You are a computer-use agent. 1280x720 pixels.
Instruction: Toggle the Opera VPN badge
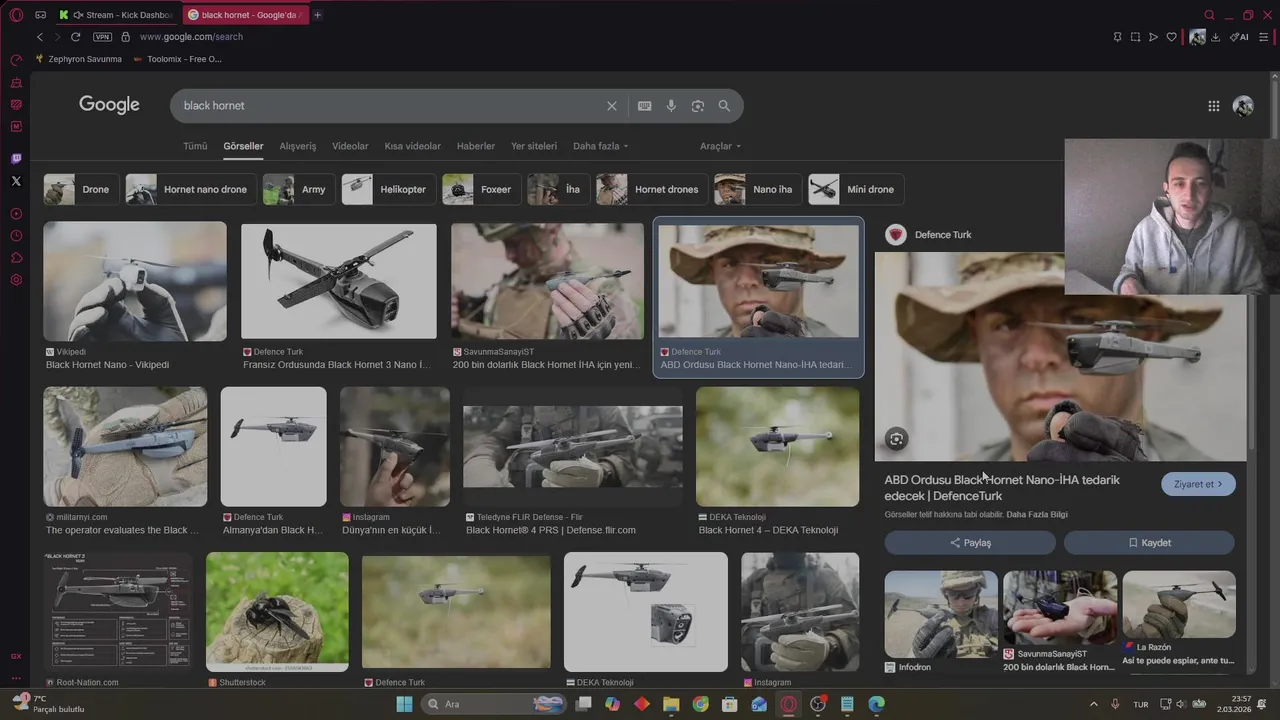click(x=102, y=37)
